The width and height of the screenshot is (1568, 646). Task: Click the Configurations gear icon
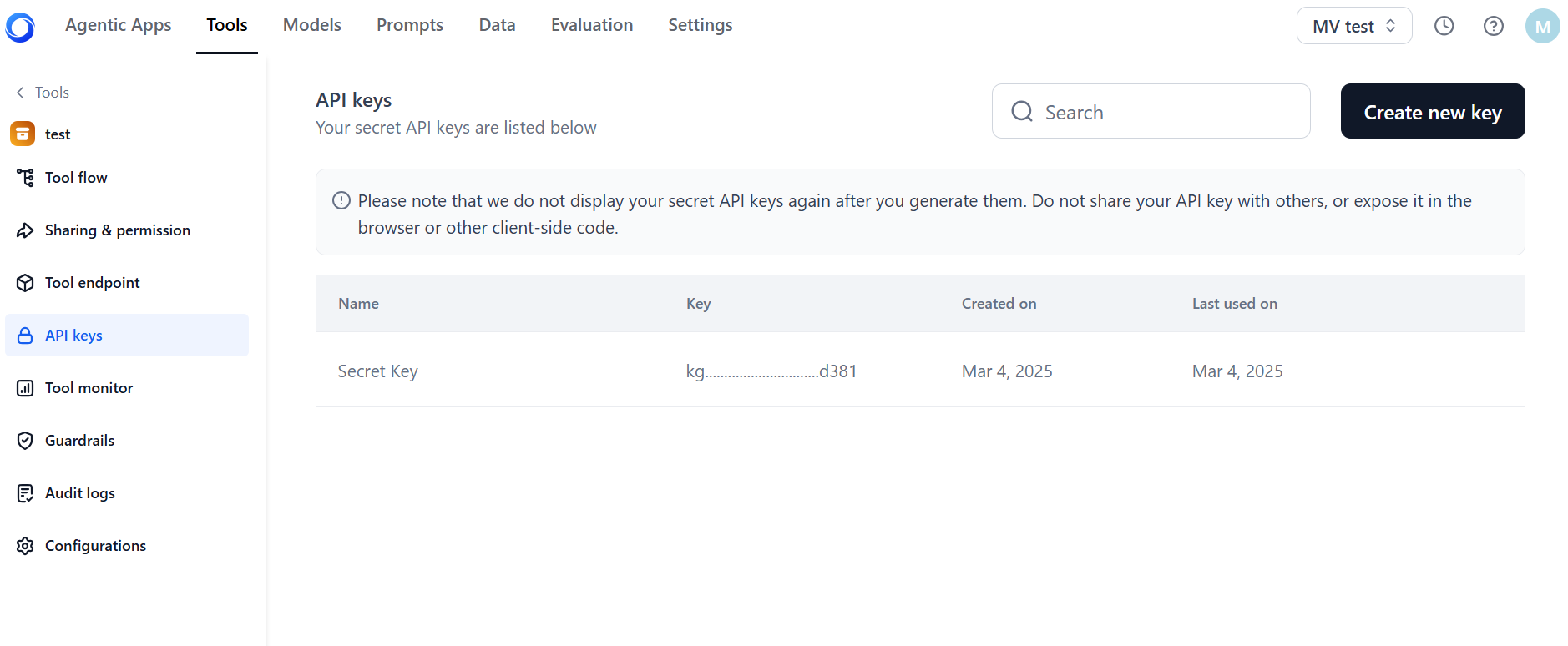coord(25,546)
